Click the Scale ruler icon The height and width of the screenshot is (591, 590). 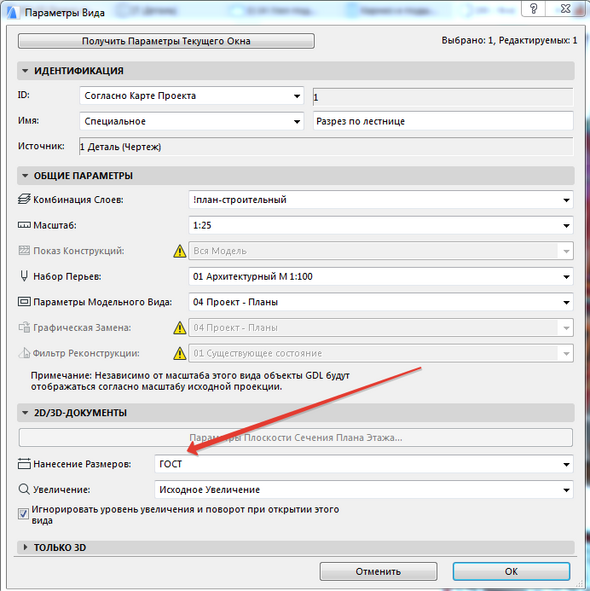pos(24,225)
